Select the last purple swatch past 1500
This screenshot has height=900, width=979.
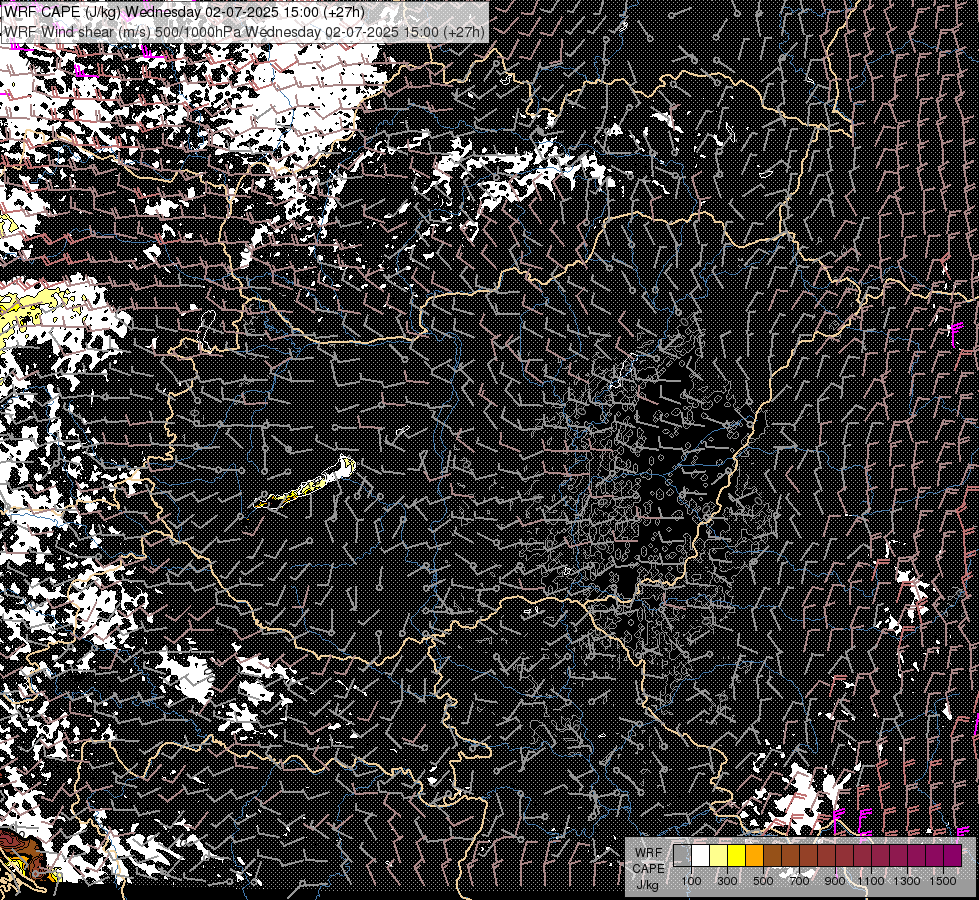952,856
